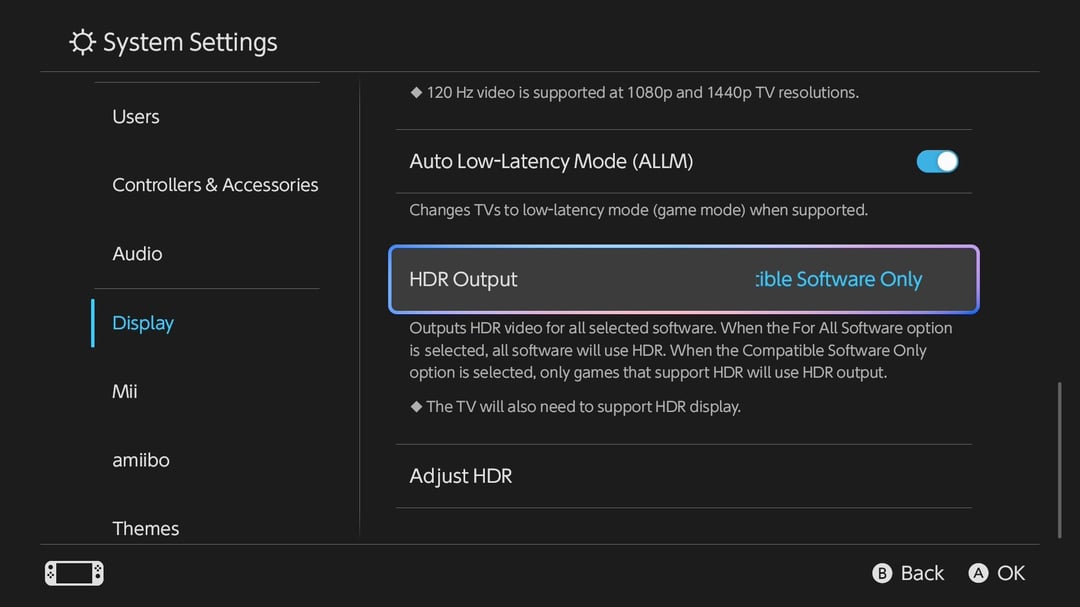This screenshot has width=1080, height=607.
Task: Select the HDR Output row label
Action: coord(464,279)
